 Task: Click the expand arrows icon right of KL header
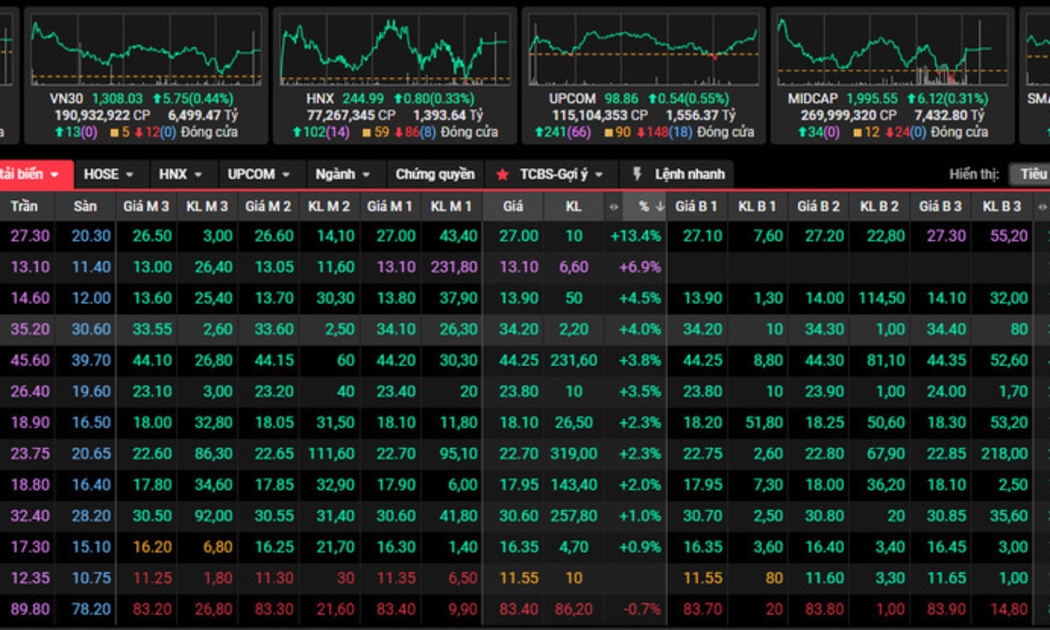614,207
